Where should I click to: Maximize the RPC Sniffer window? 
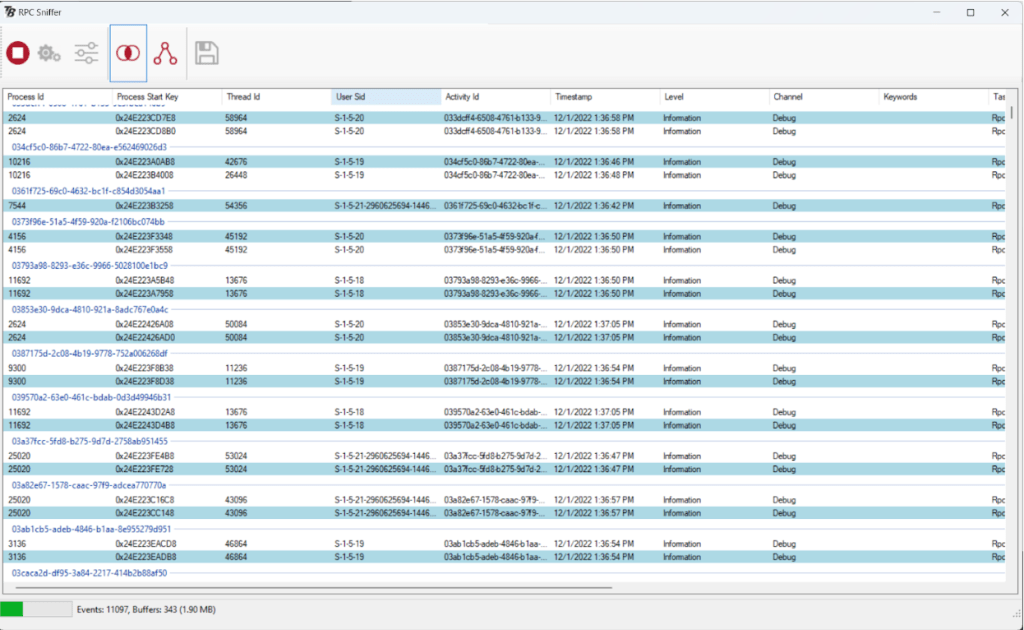pyautogui.click(x=970, y=12)
